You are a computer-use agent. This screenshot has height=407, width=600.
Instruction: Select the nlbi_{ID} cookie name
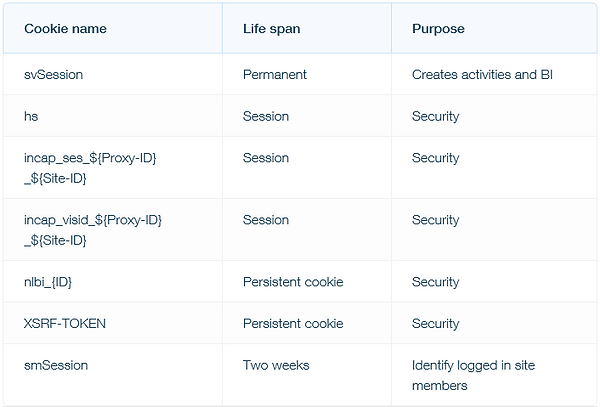click(48, 282)
